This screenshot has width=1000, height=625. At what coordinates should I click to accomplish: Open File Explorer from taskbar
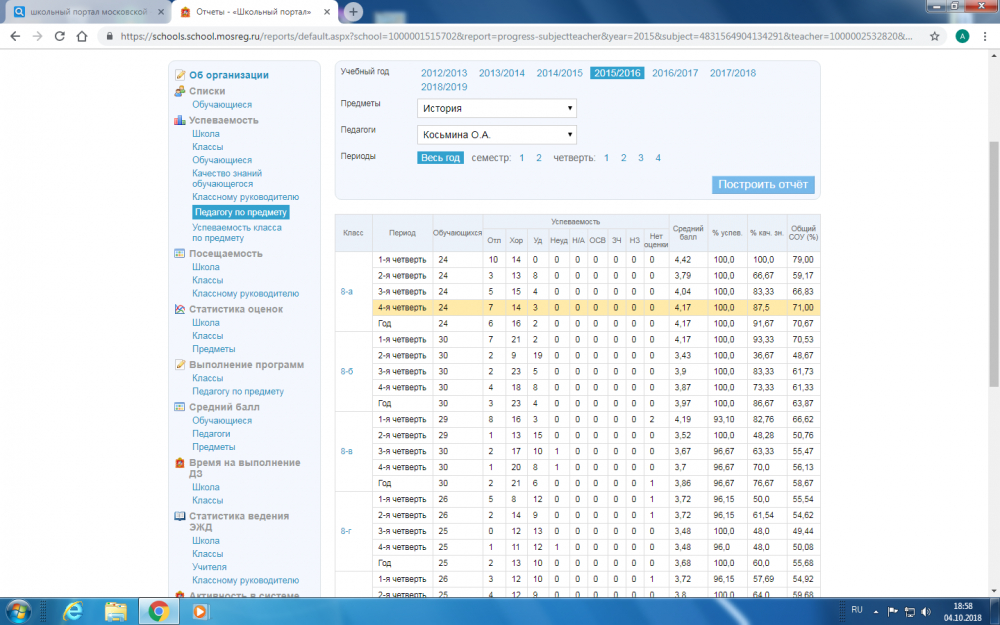click(x=115, y=611)
